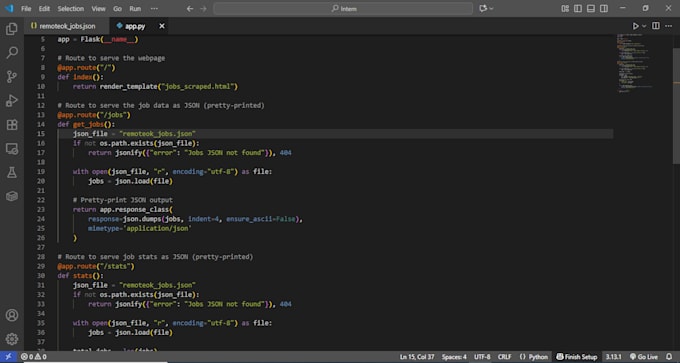Click the 404 value on line 17
Screen dimensions: 680x363
click(285, 153)
